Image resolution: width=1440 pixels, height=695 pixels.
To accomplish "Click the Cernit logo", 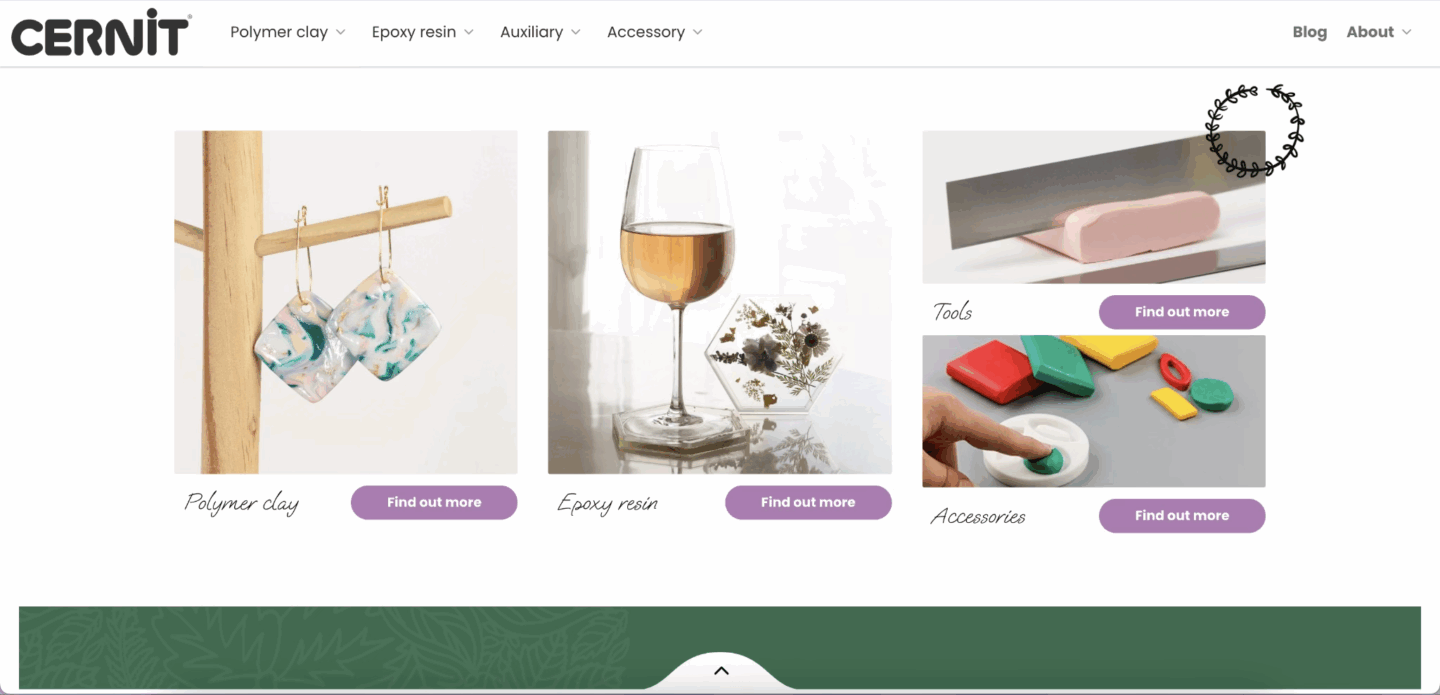I will coord(100,32).
